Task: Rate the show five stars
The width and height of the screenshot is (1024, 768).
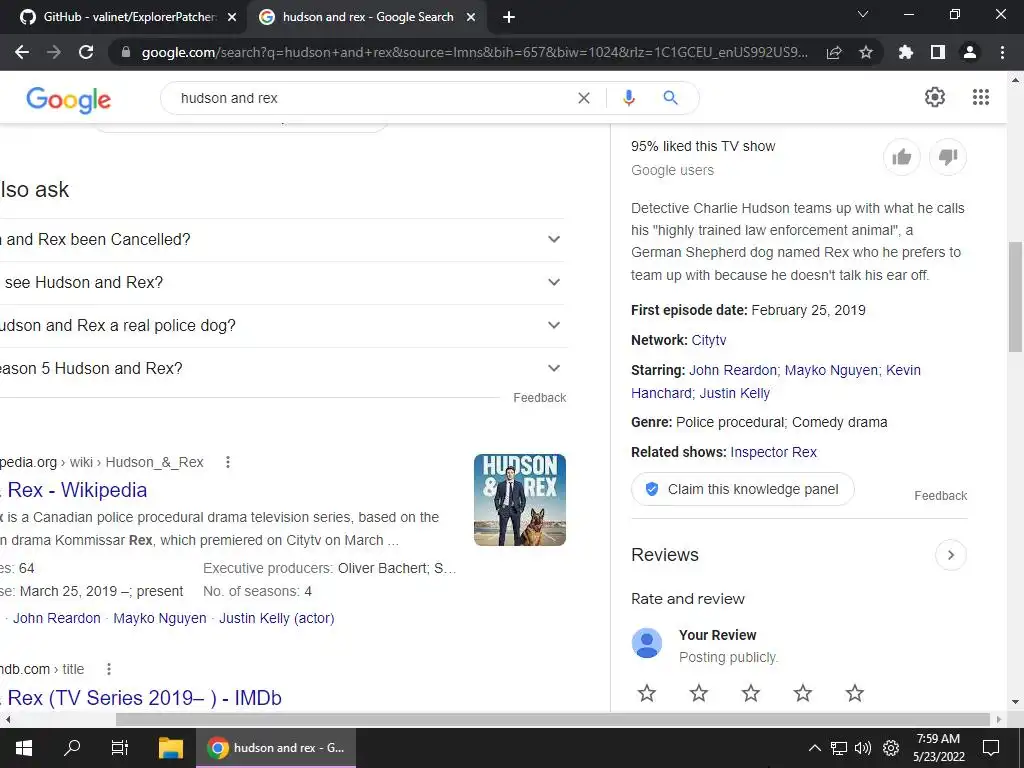Action: (x=854, y=693)
